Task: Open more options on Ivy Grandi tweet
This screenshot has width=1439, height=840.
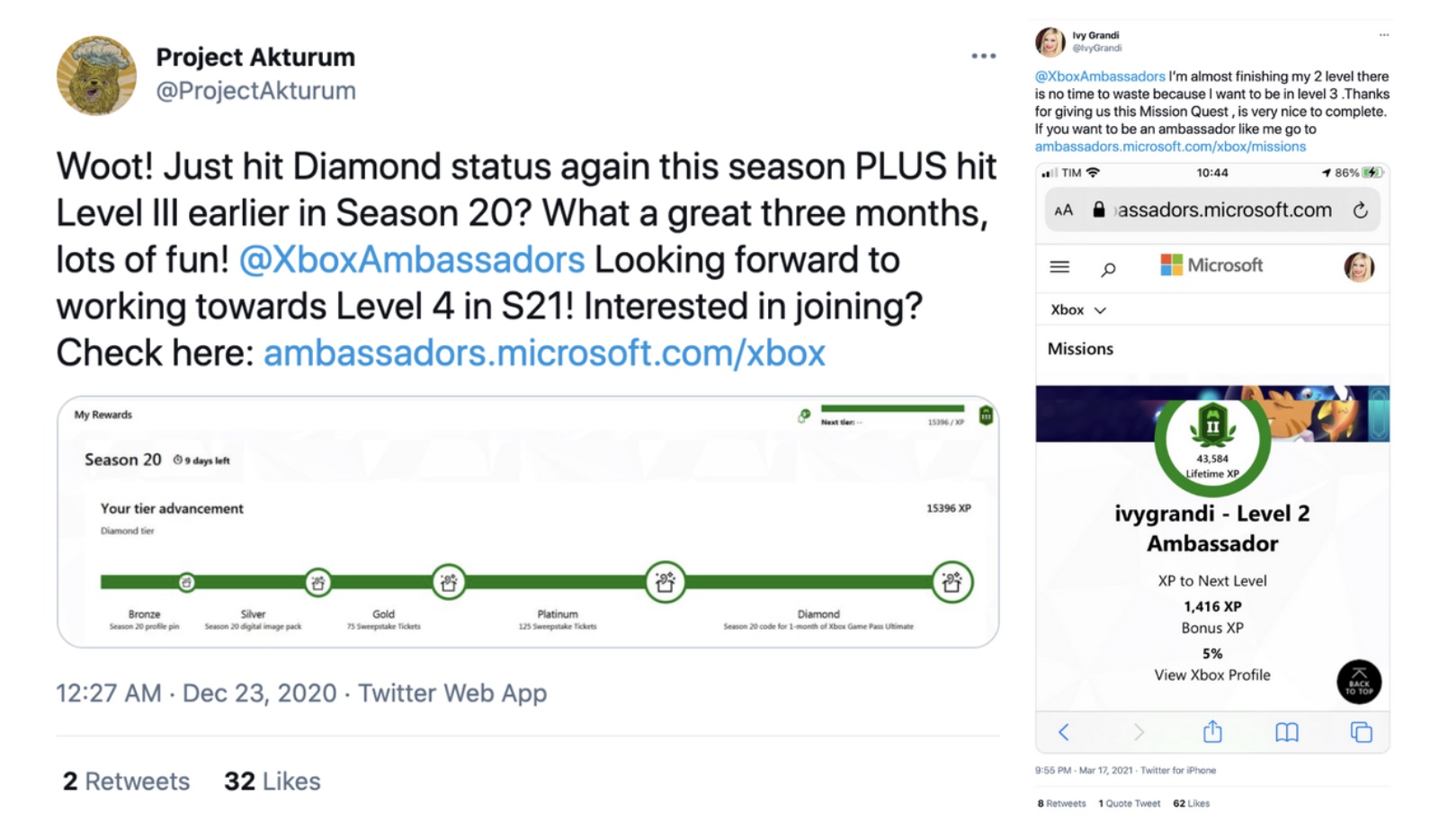Action: pos(1383,35)
